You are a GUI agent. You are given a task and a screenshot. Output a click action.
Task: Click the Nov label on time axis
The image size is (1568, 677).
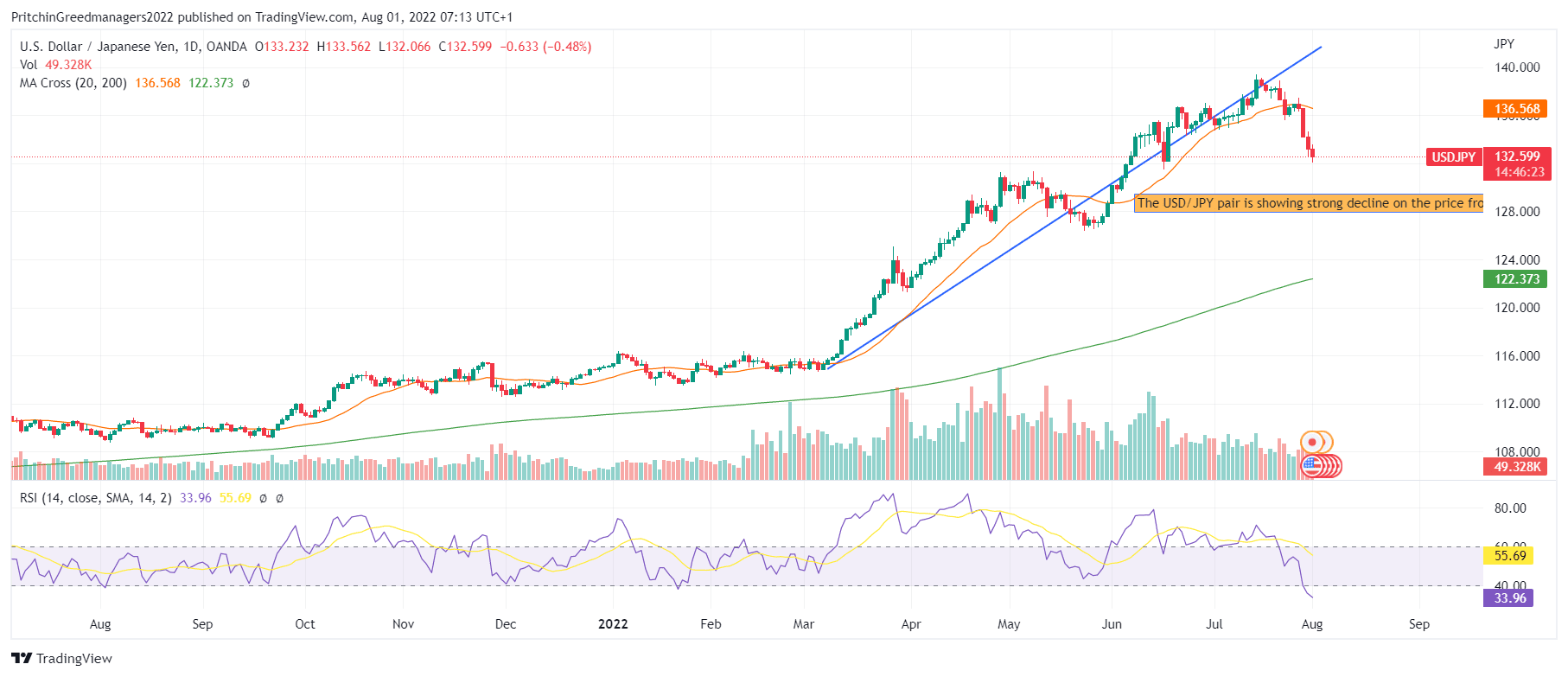[x=404, y=624]
